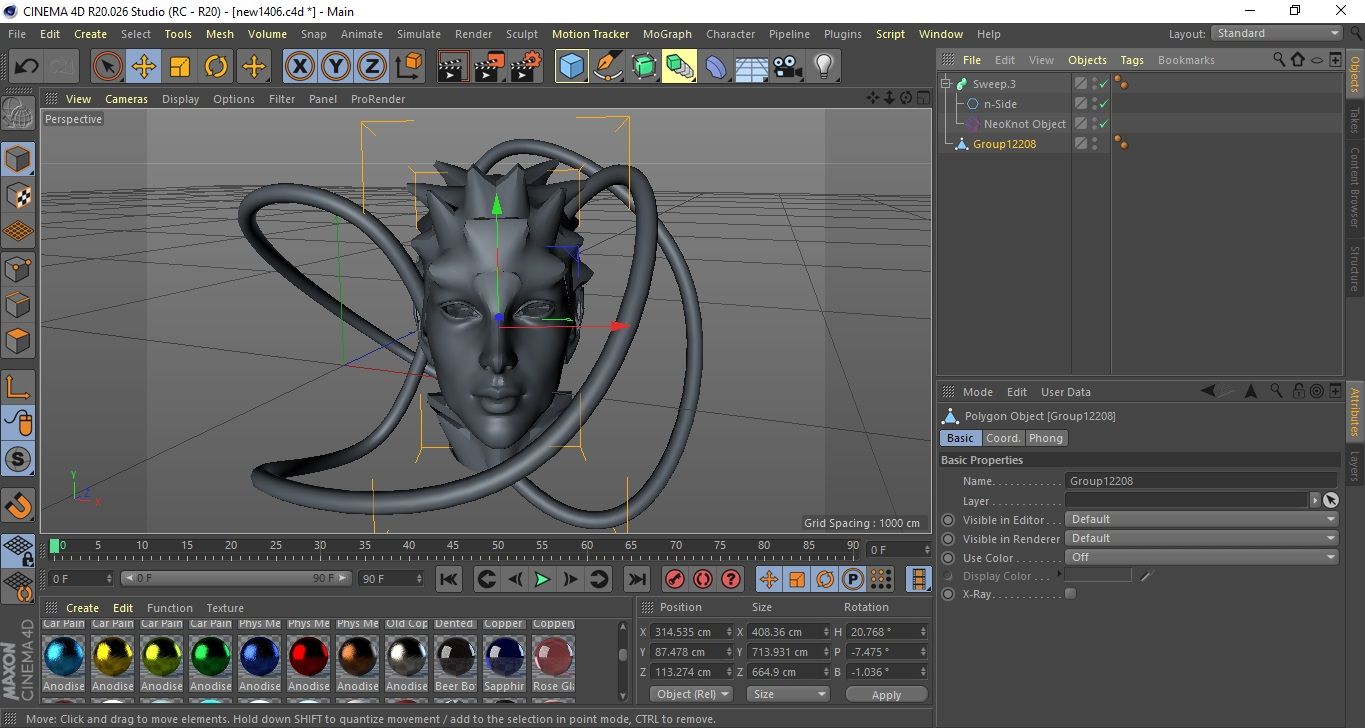
Task: Toggle Use Color animation radio dot
Action: pyautogui.click(x=948, y=558)
